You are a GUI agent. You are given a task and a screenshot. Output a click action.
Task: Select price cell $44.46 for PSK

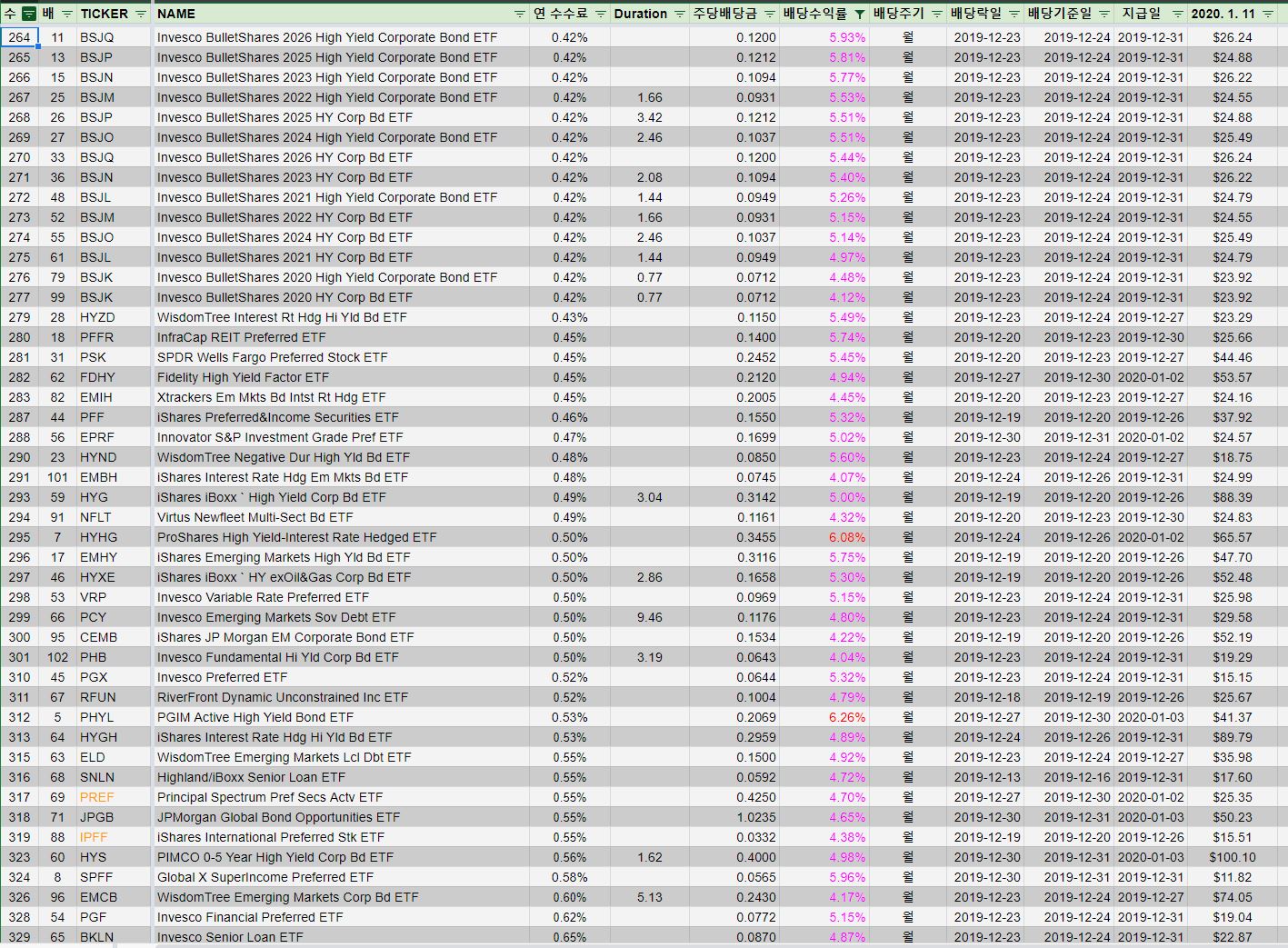(x=1232, y=357)
